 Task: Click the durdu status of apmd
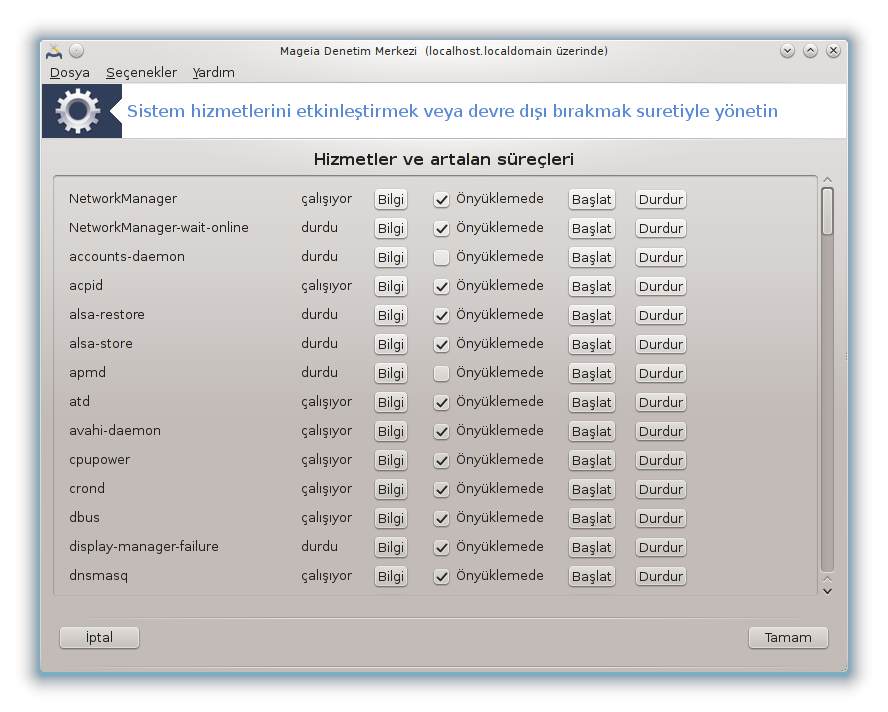coord(319,373)
